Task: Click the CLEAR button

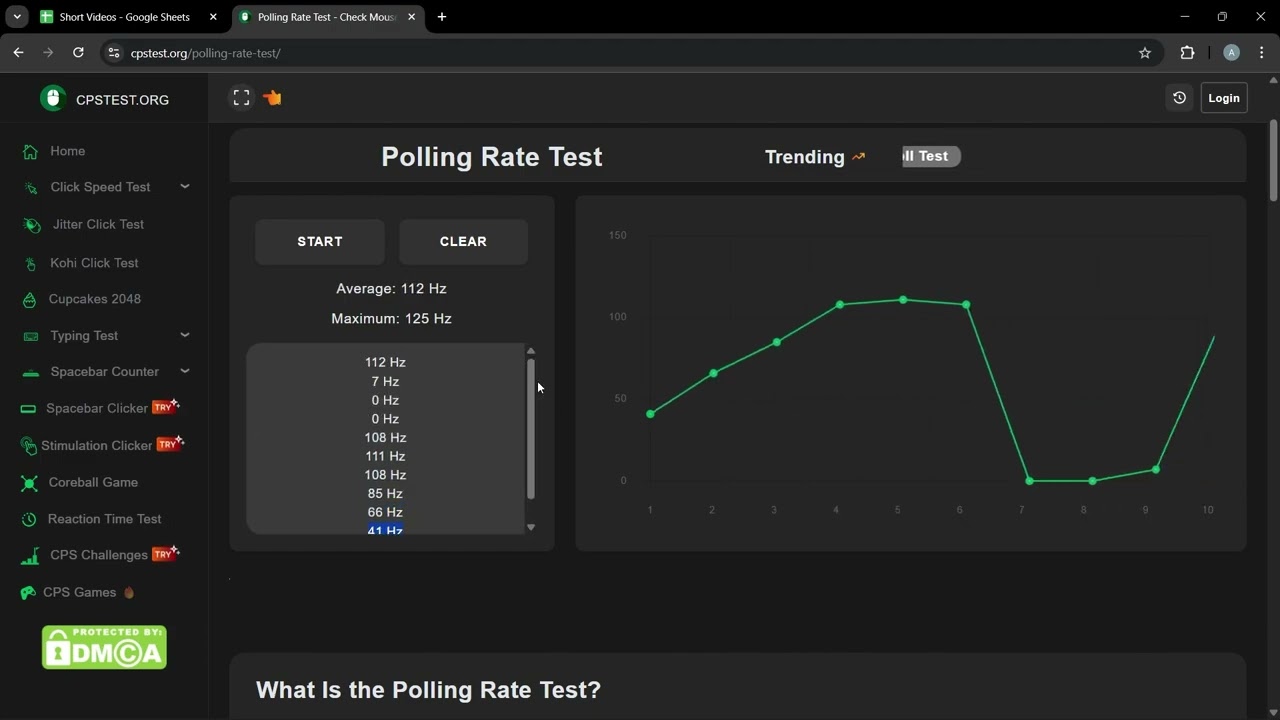Action: coord(463,242)
